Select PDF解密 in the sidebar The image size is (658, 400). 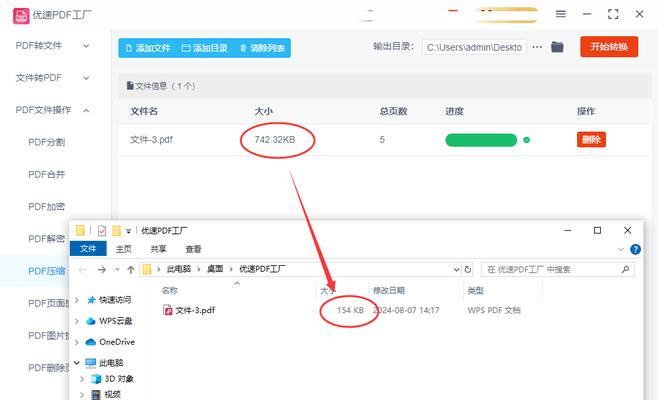(x=47, y=239)
